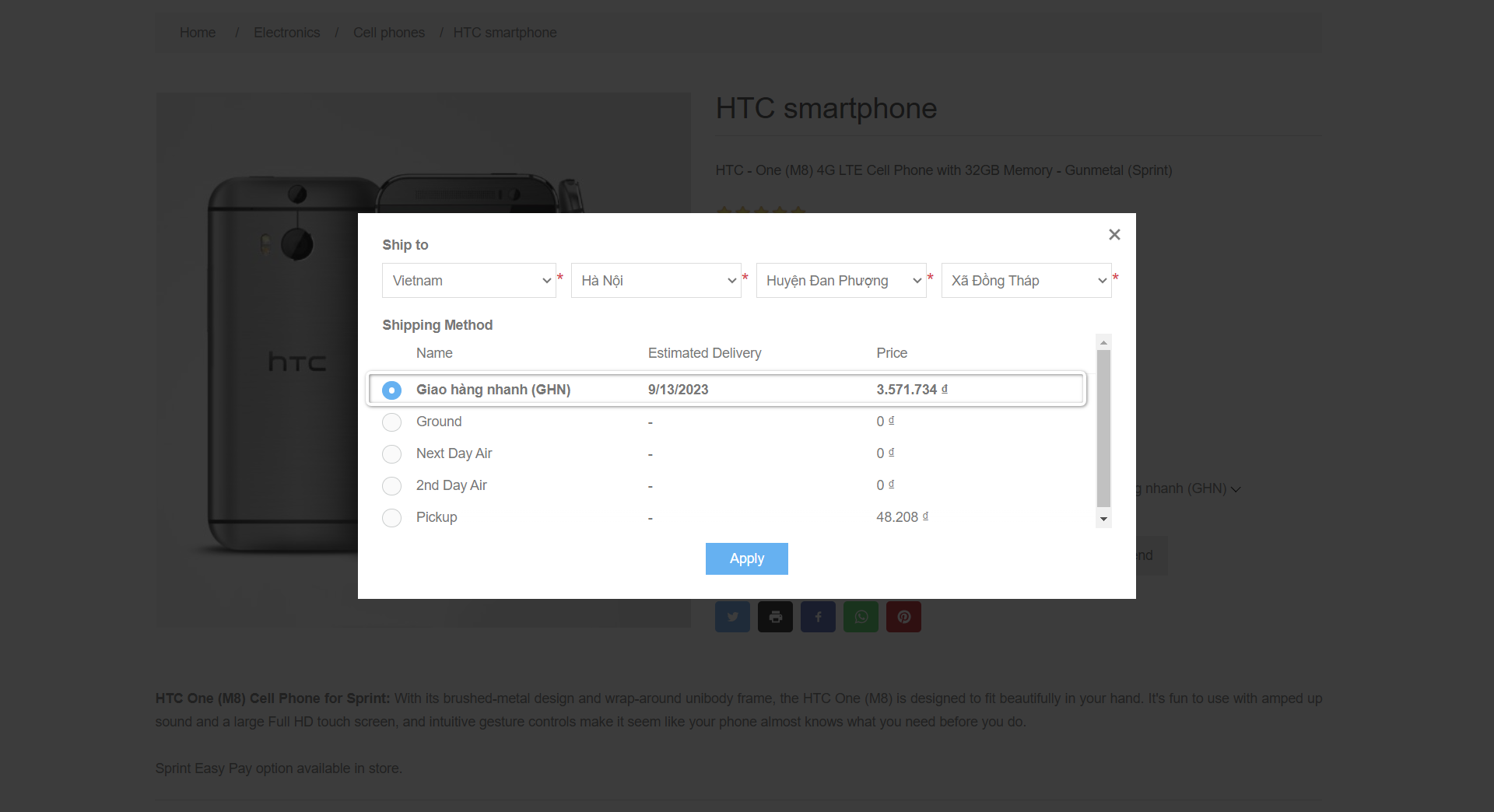Image resolution: width=1494 pixels, height=812 pixels.
Task: Click the HTC phone product image
Action: click(423, 360)
